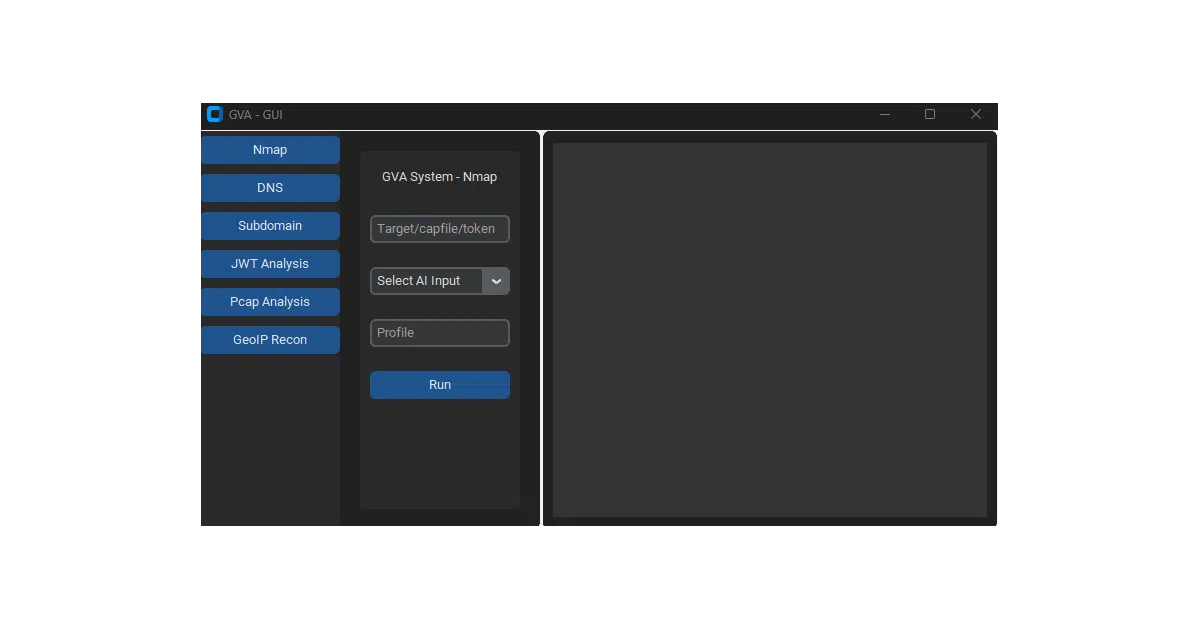Minimize the GVA - GUI window
Image resolution: width=1200 pixels, height=630 pixels.
[885, 115]
